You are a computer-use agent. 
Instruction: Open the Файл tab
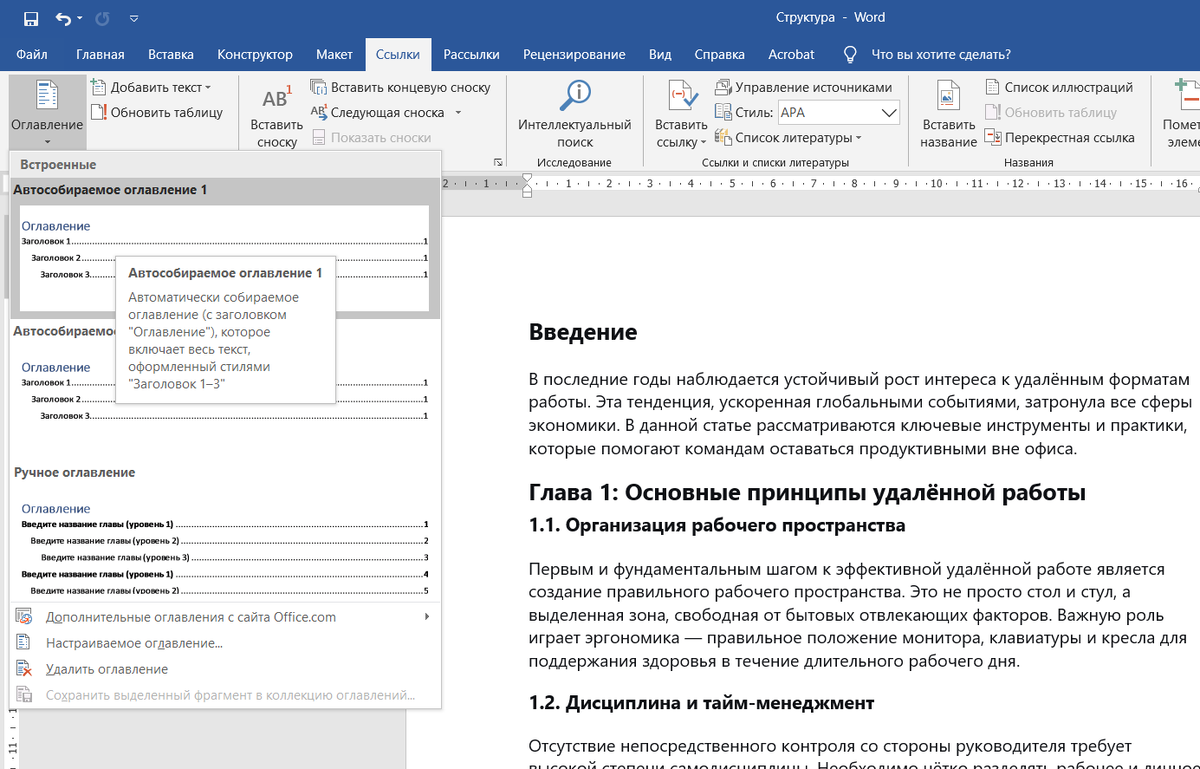coord(32,54)
